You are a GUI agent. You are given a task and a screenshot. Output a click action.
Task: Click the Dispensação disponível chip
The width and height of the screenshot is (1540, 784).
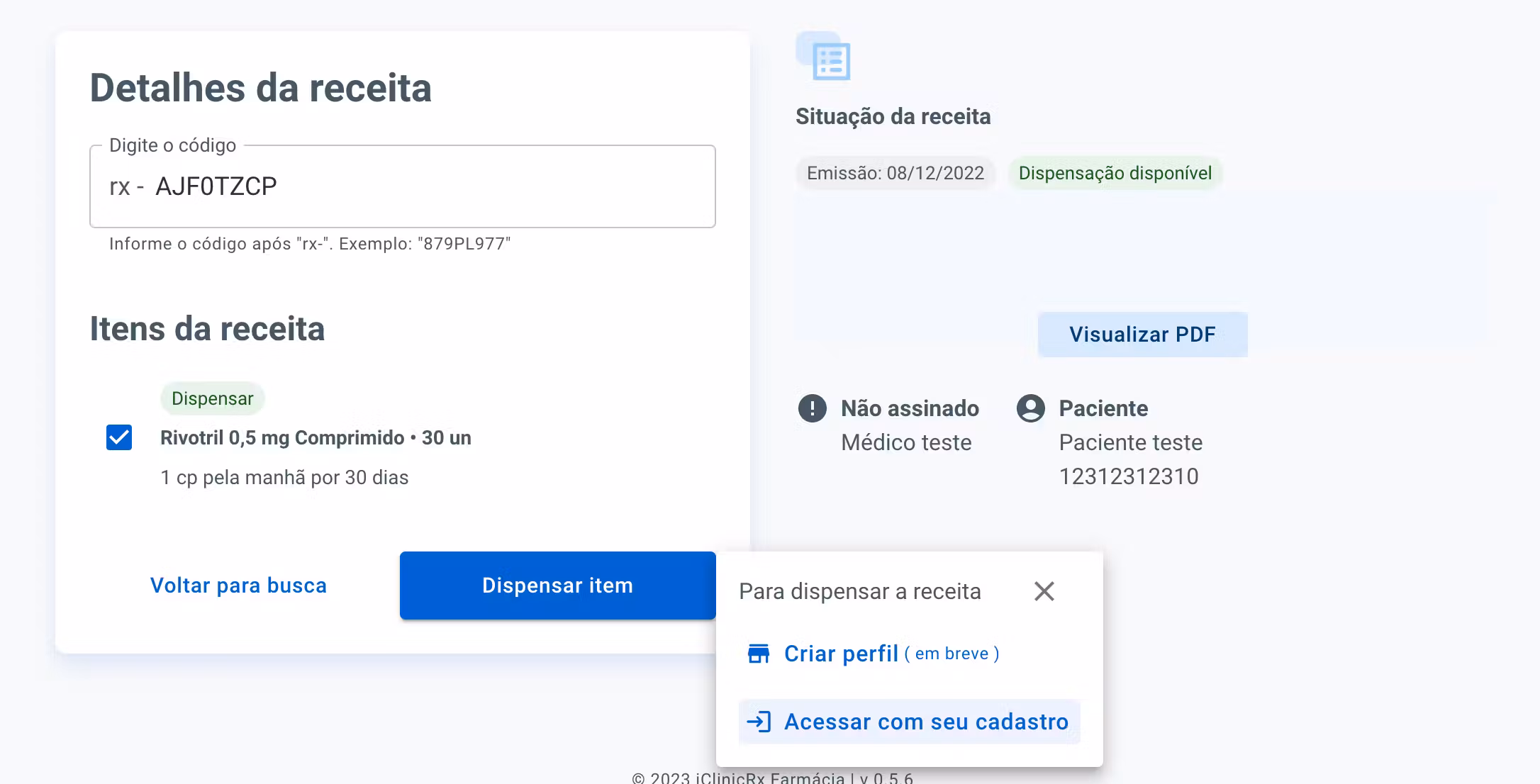click(1115, 173)
